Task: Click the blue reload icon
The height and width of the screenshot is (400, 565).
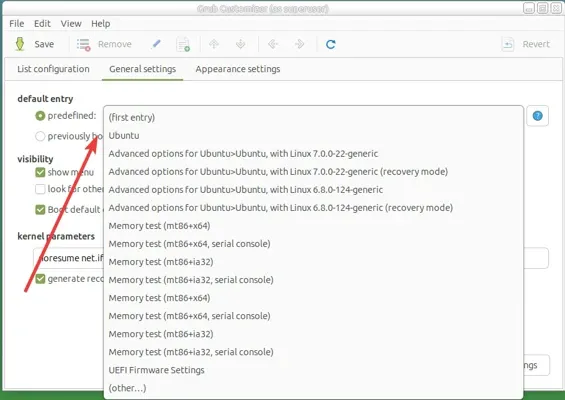Action: click(330, 44)
